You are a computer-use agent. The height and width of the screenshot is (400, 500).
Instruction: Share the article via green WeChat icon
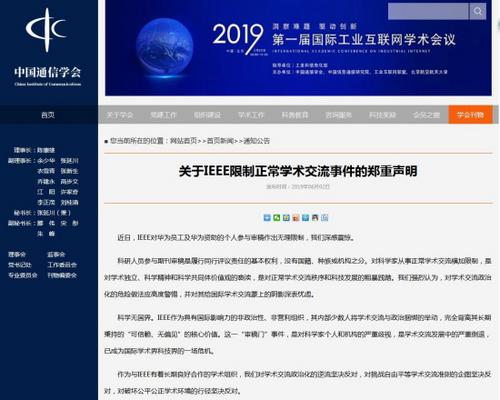(x=277, y=218)
